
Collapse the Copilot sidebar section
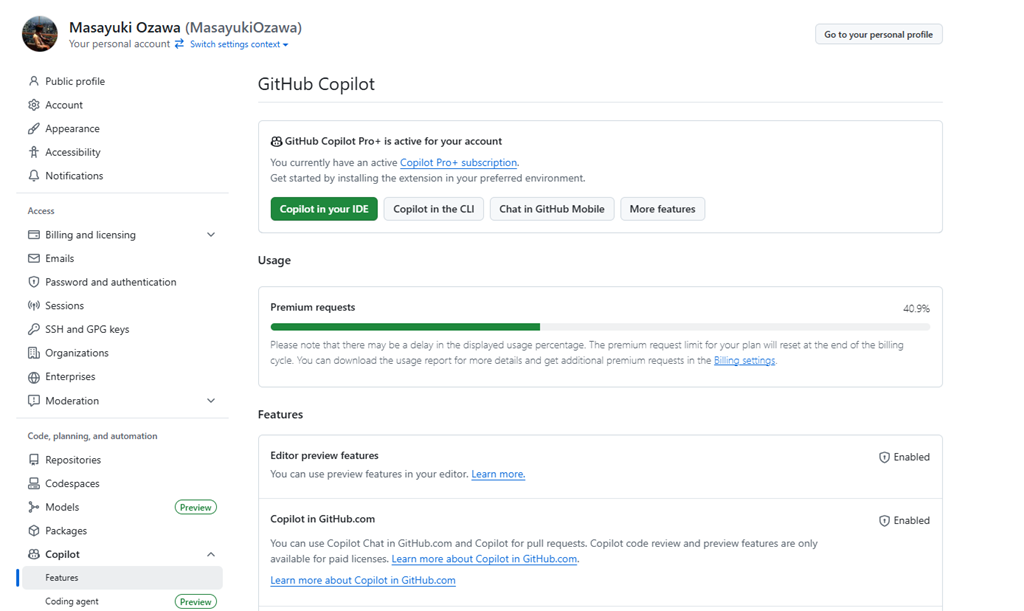click(x=211, y=554)
